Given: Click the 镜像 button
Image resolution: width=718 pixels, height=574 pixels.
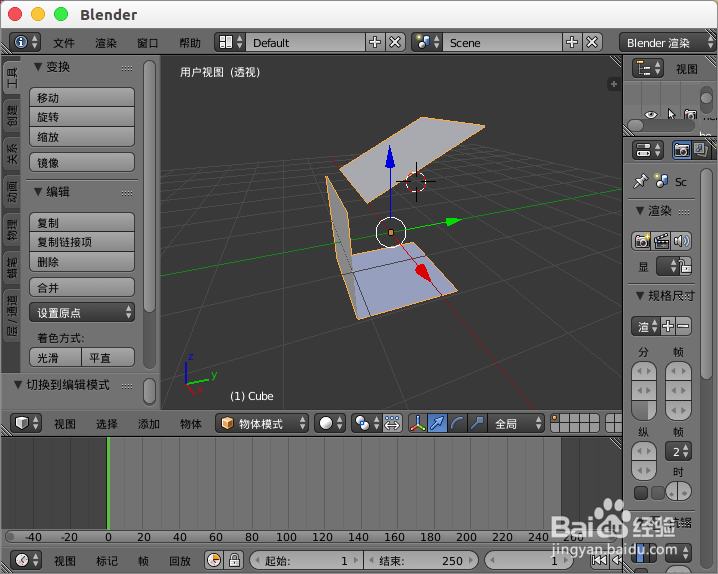Looking at the screenshot, I should [82, 162].
